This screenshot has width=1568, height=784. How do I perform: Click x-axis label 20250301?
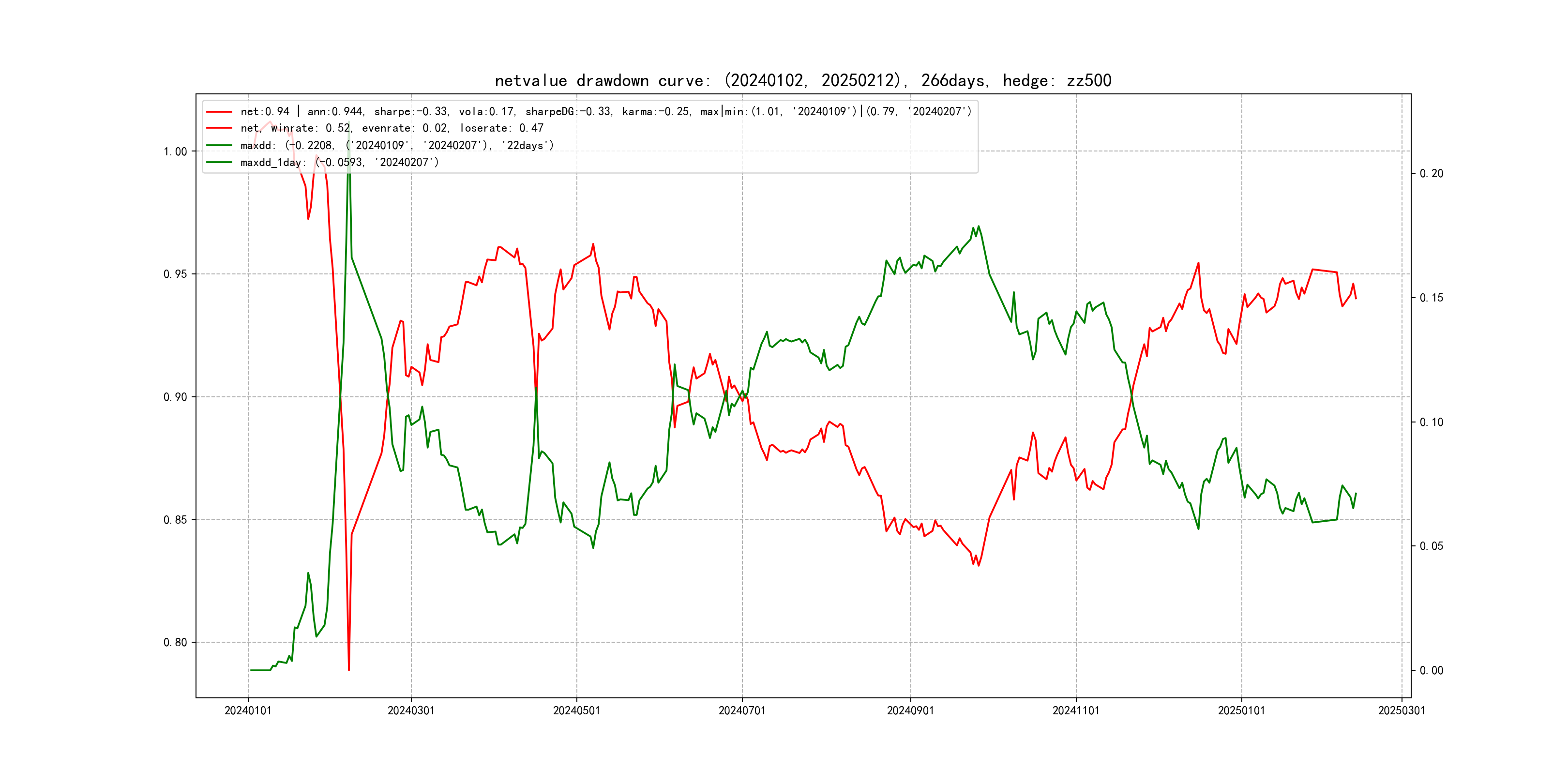[1401, 710]
